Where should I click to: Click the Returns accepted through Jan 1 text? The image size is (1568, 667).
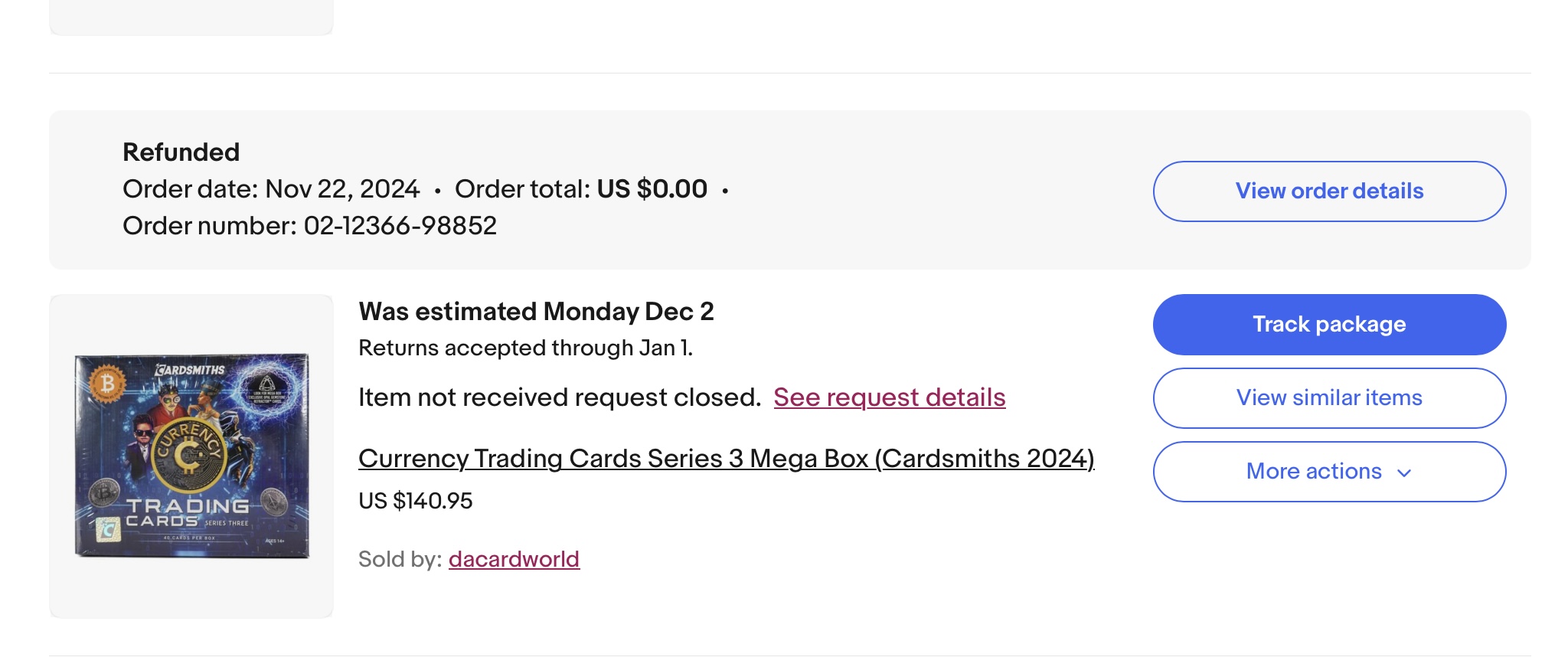click(525, 348)
